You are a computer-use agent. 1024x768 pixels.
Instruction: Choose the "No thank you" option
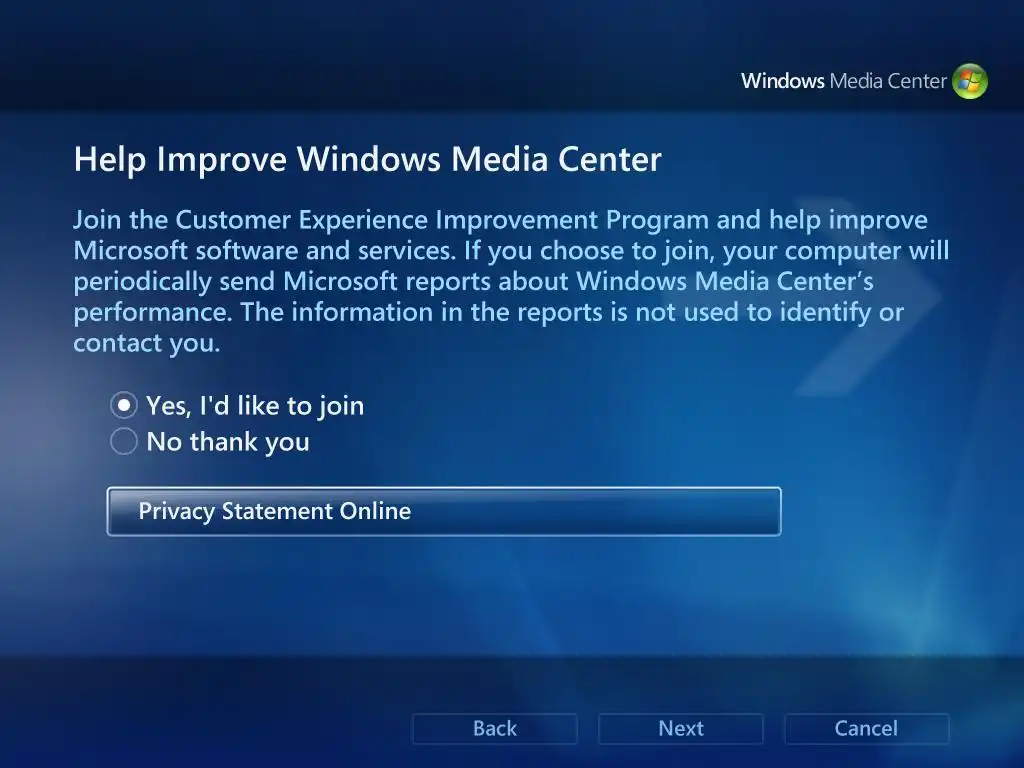pos(123,441)
